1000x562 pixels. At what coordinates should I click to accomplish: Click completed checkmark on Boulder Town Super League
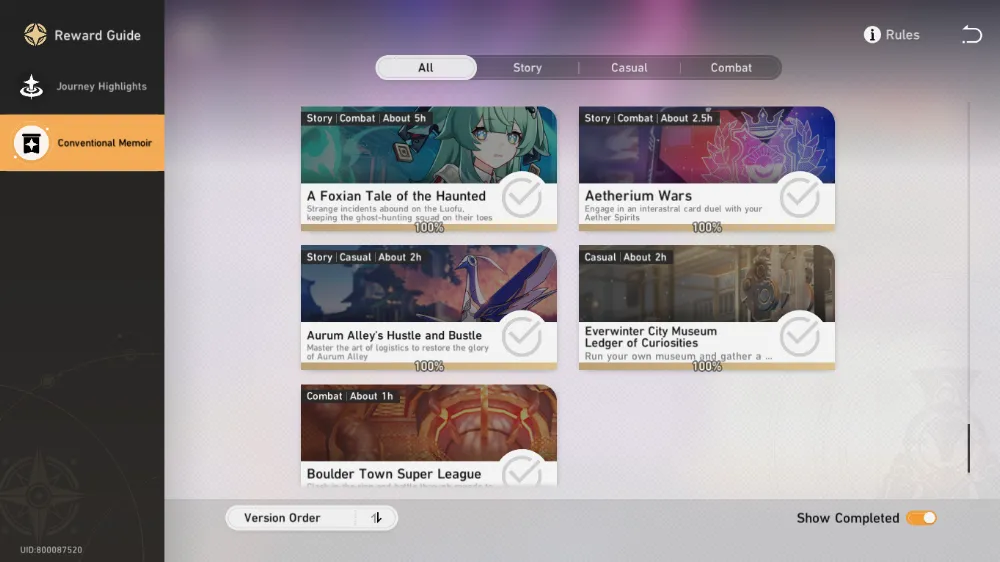click(522, 471)
